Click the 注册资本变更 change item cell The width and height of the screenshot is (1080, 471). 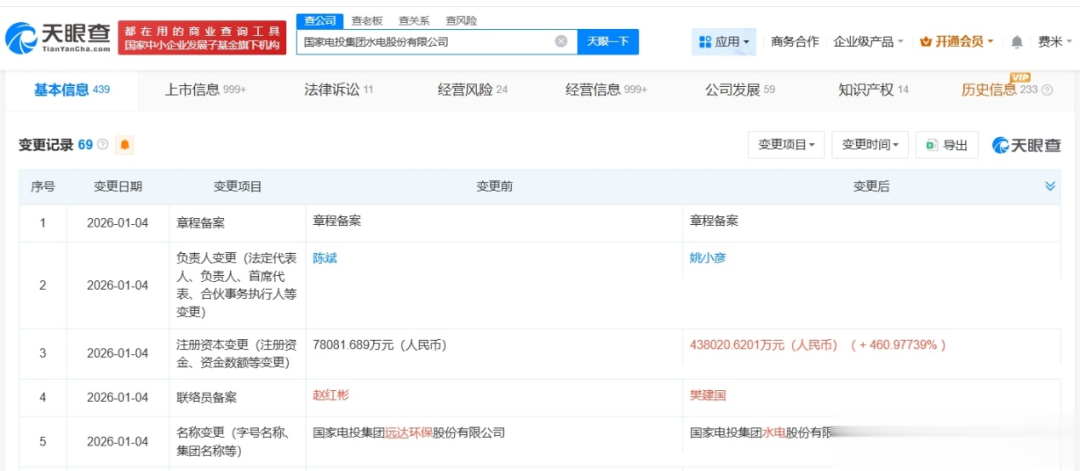click(237, 353)
